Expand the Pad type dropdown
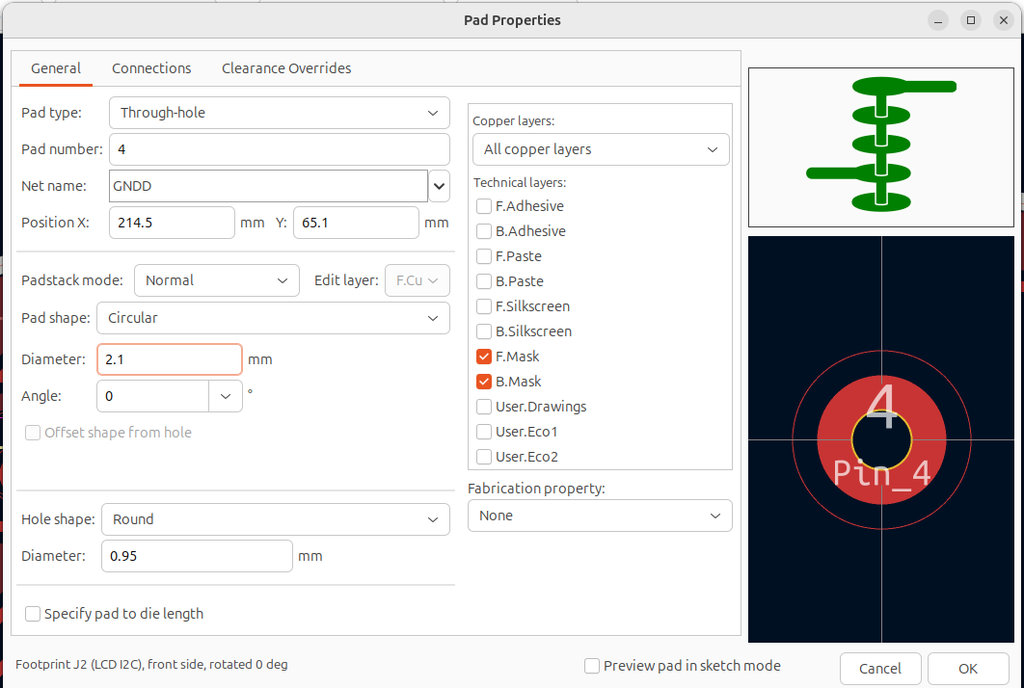1024x688 pixels. (x=279, y=113)
